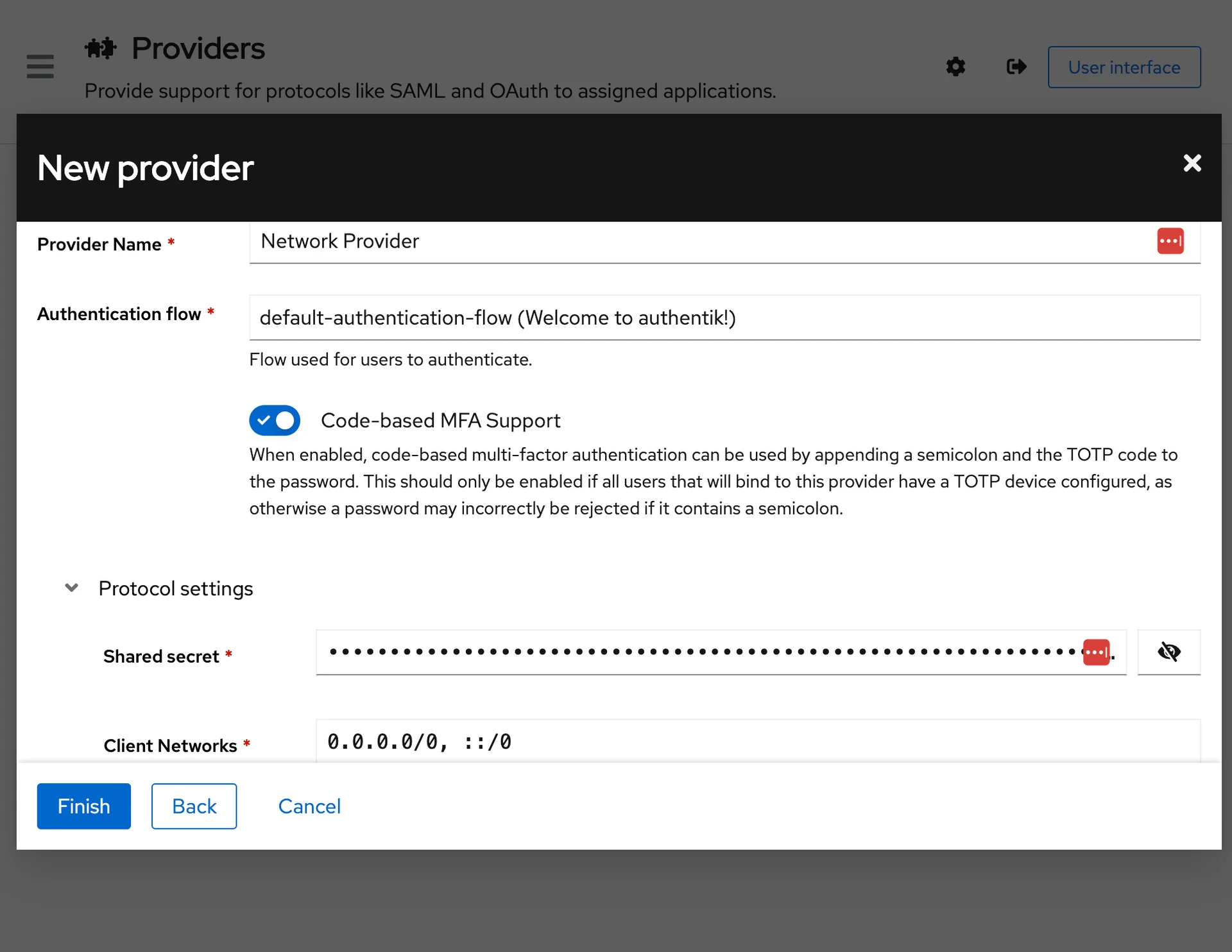Focus the Provider Name text field
The image size is (1232, 952).
(x=699, y=242)
